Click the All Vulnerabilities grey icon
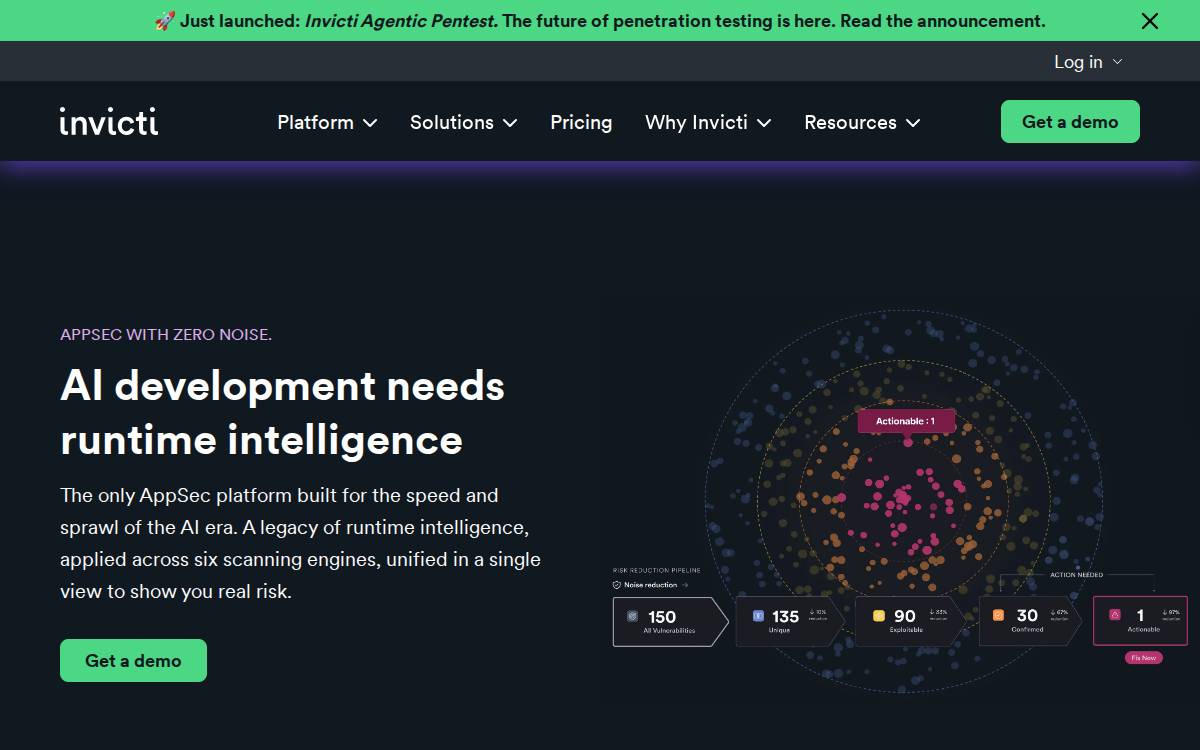 click(632, 616)
